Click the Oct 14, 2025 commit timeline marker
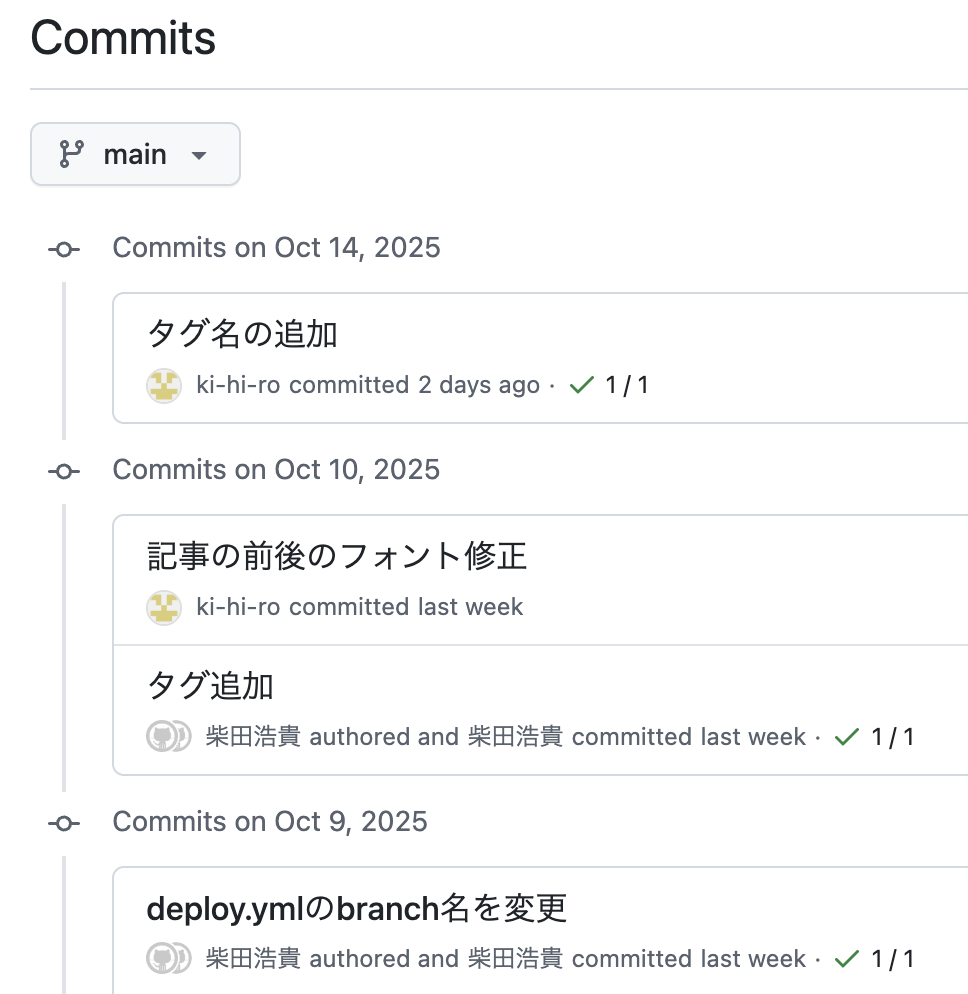Image resolution: width=968 pixels, height=994 pixels. click(x=64, y=249)
